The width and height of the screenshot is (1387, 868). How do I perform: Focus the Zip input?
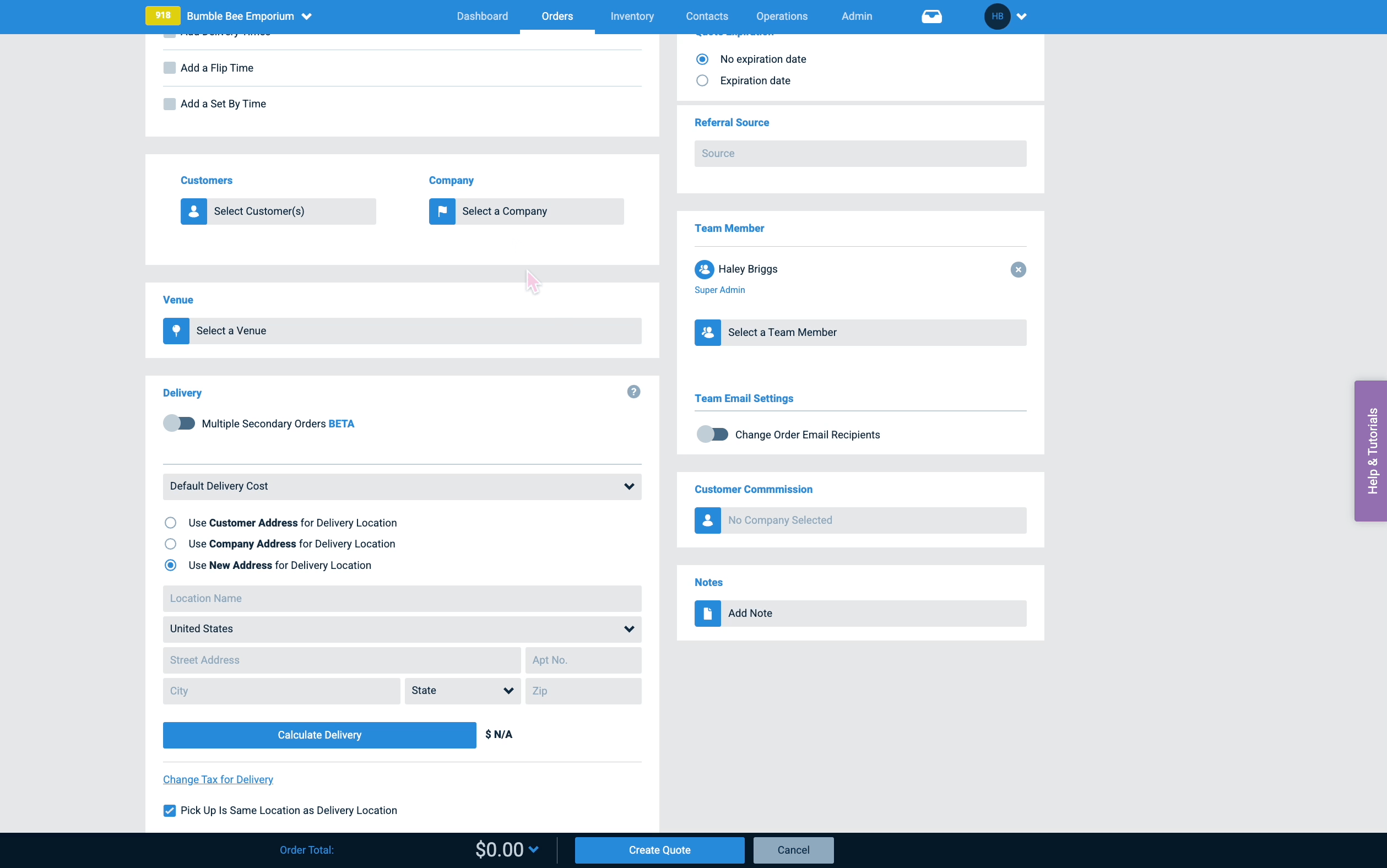tap(583, 691)
